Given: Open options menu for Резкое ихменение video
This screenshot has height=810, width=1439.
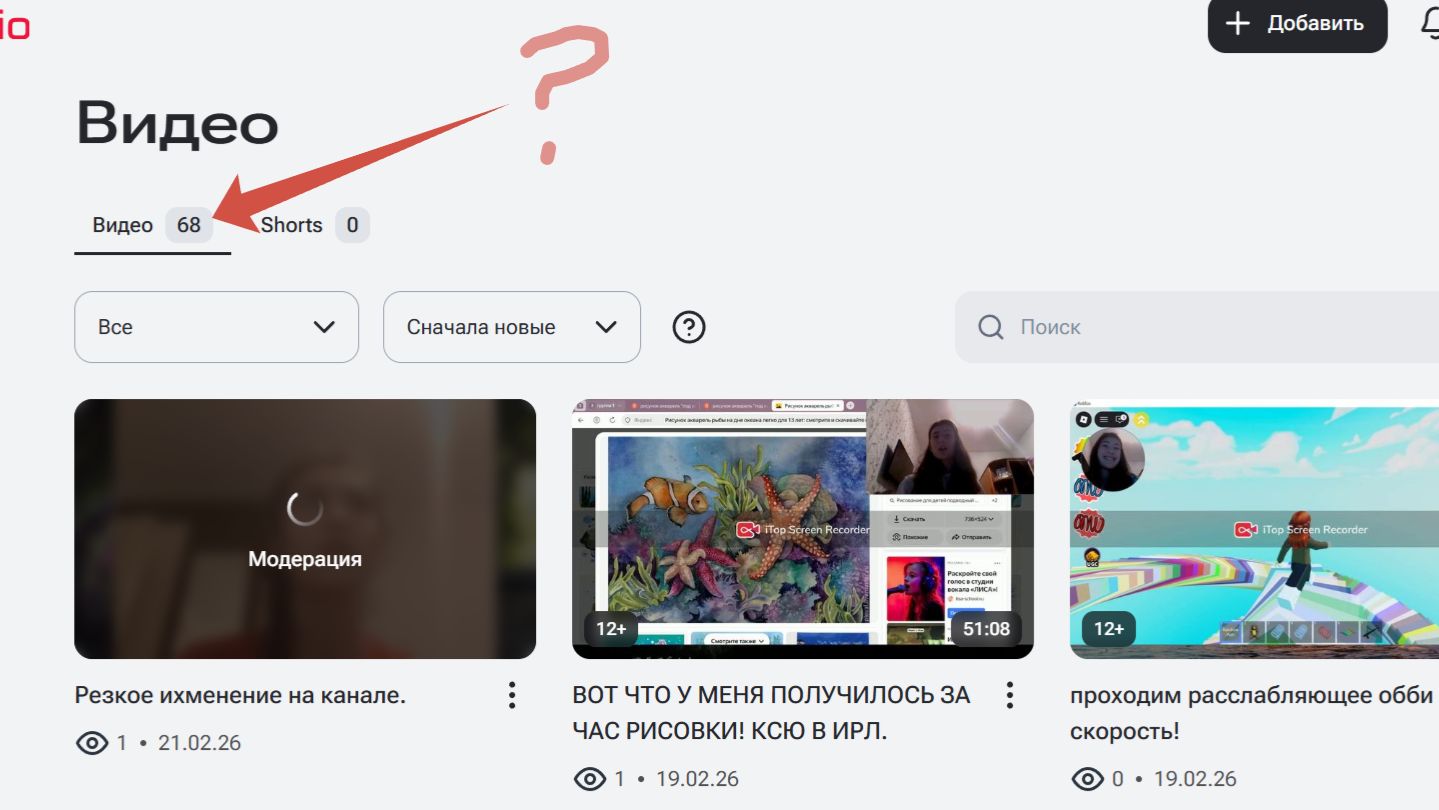Looking at the screenshot, I should pyautogui.click(x=512, y=695).
